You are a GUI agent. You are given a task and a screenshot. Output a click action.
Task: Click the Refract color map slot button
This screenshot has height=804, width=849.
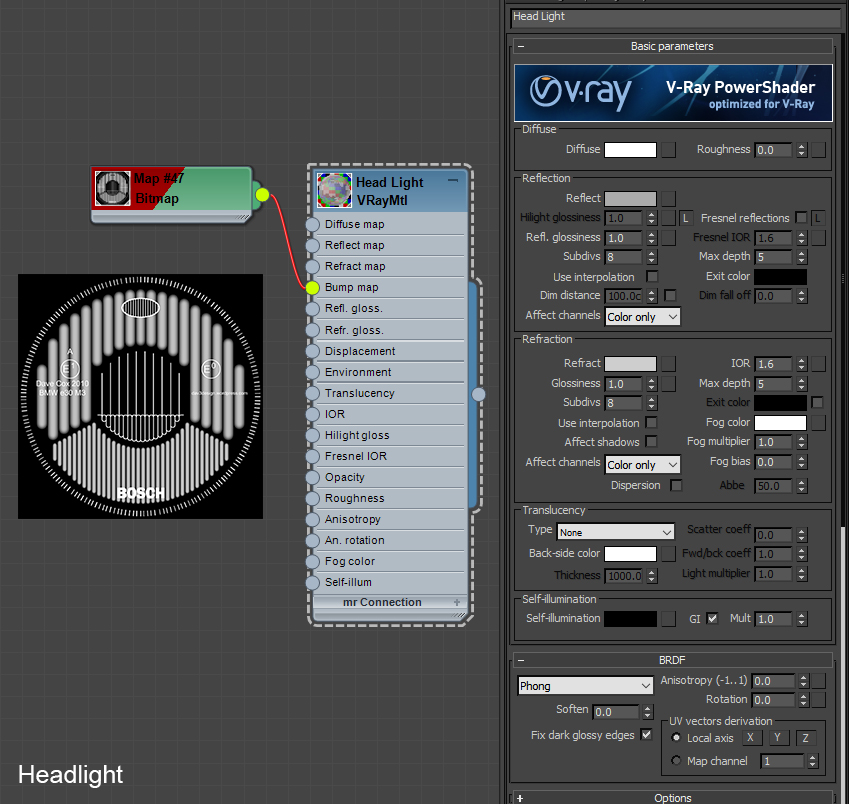[x=669, y=364]
